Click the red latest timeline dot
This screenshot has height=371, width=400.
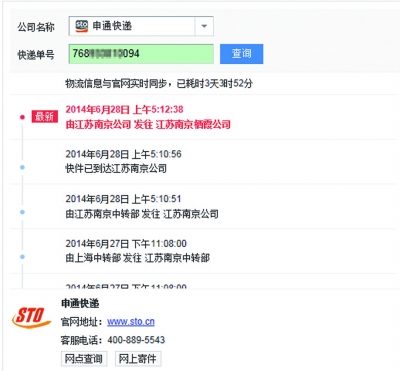point(22,117)
